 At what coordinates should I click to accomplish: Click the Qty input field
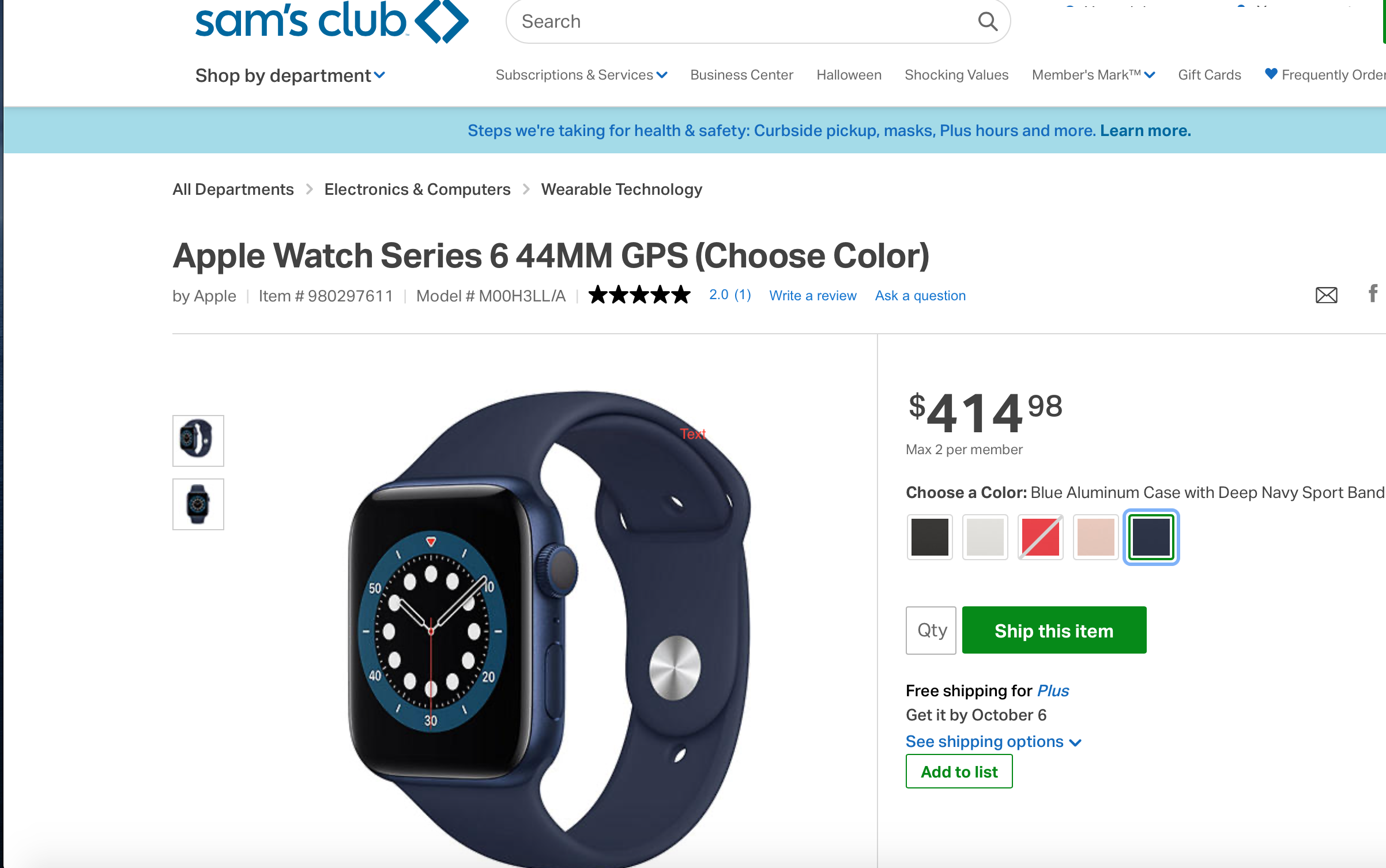click(x=931, y=630)
